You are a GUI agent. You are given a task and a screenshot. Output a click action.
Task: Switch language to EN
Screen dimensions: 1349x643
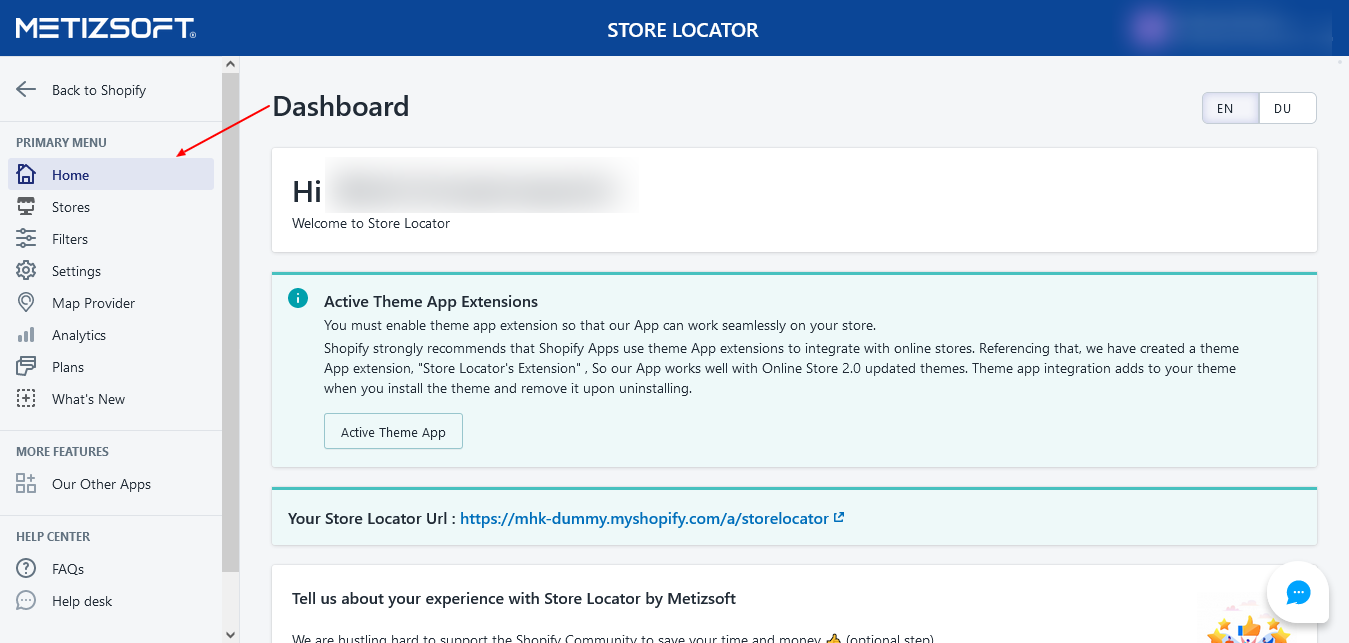[x=1230, y=108]
